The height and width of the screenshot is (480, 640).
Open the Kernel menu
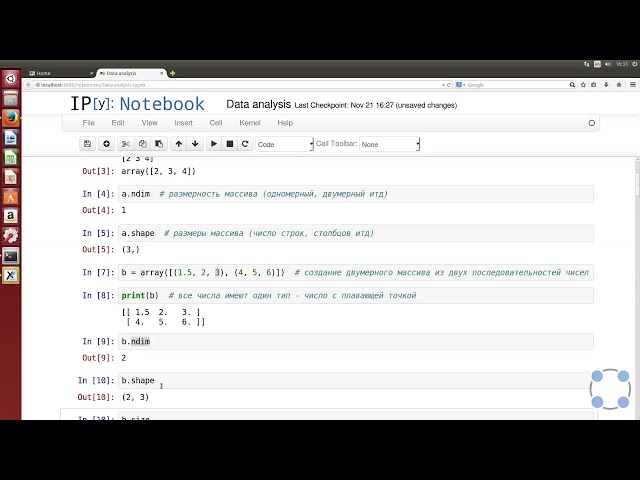(x=250, y=123)
